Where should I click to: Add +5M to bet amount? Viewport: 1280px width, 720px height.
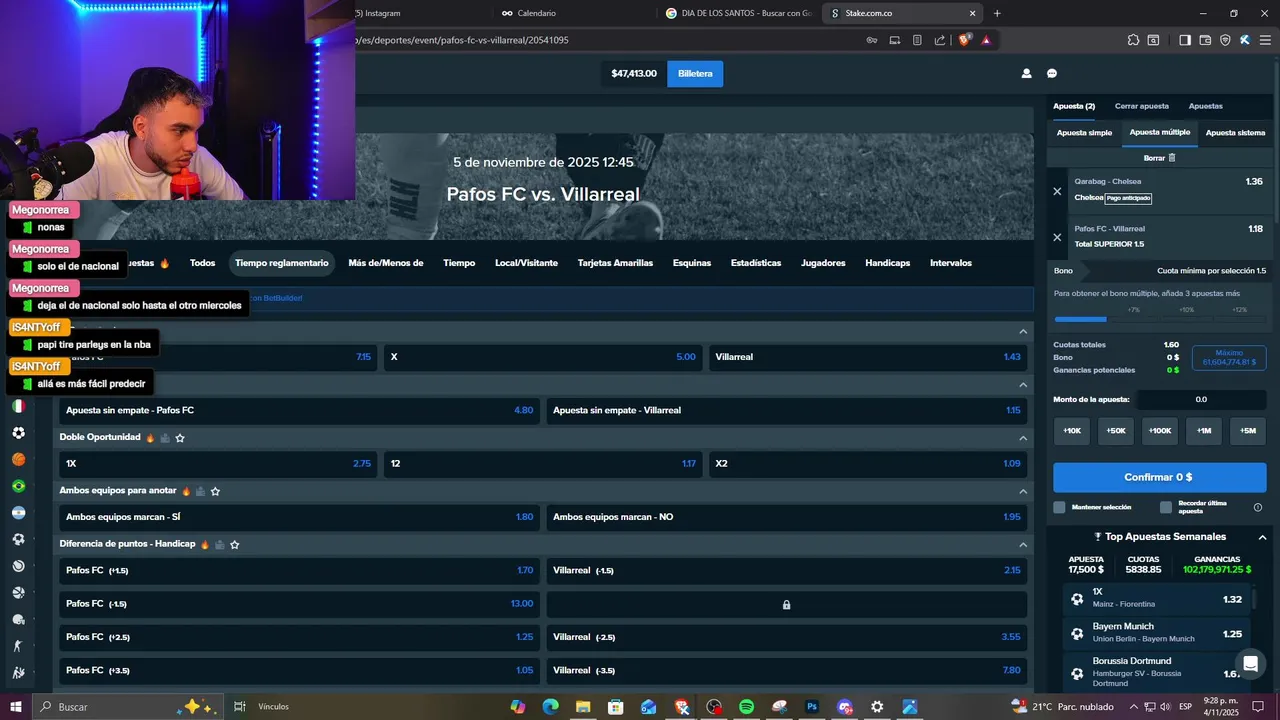tap(1247, 431)
